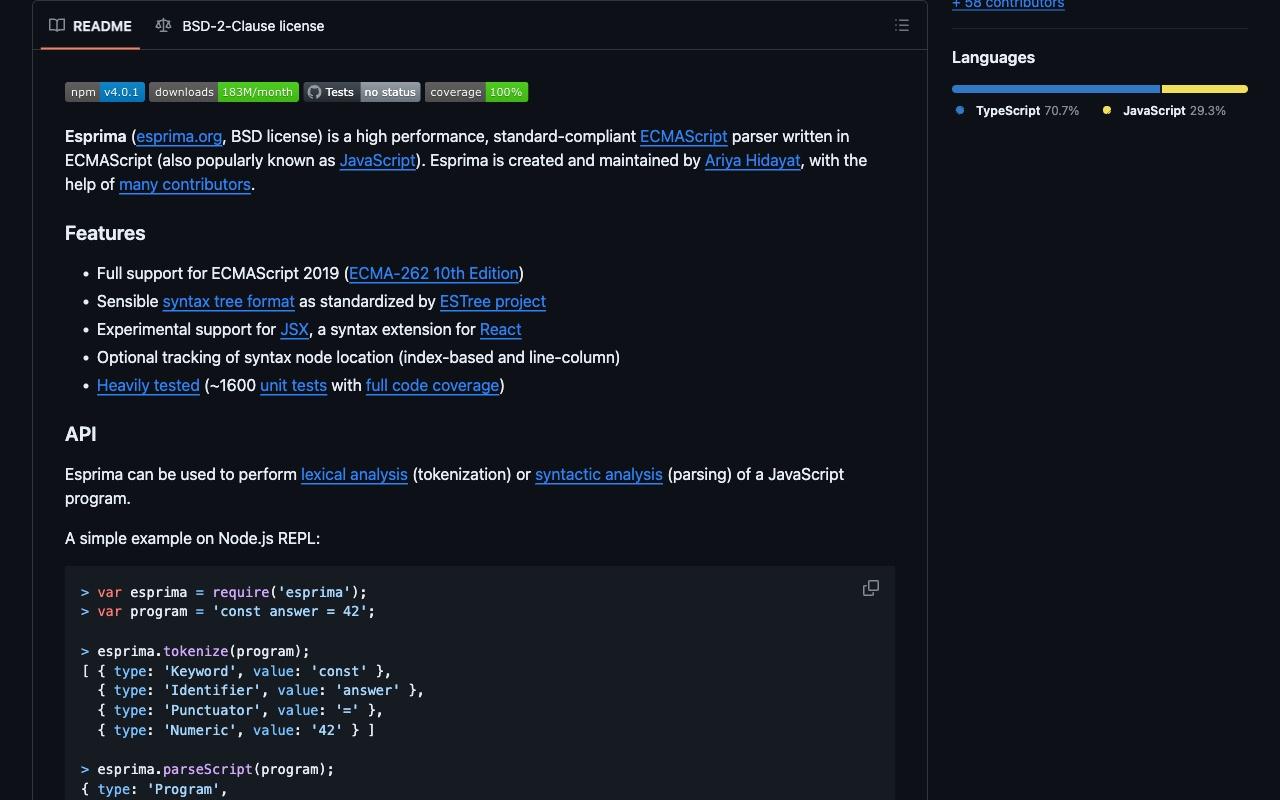
Task: Click the API heading
Action: 81,434
